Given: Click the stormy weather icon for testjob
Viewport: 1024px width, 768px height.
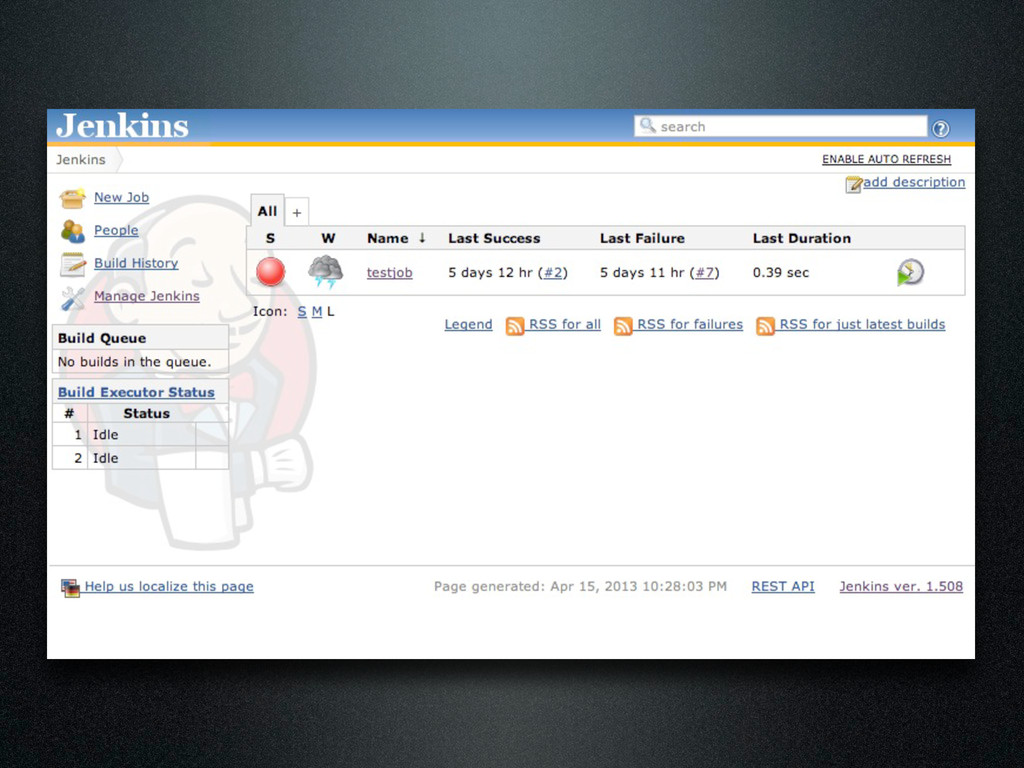Looking at the screenshot, I should [325, 271].
